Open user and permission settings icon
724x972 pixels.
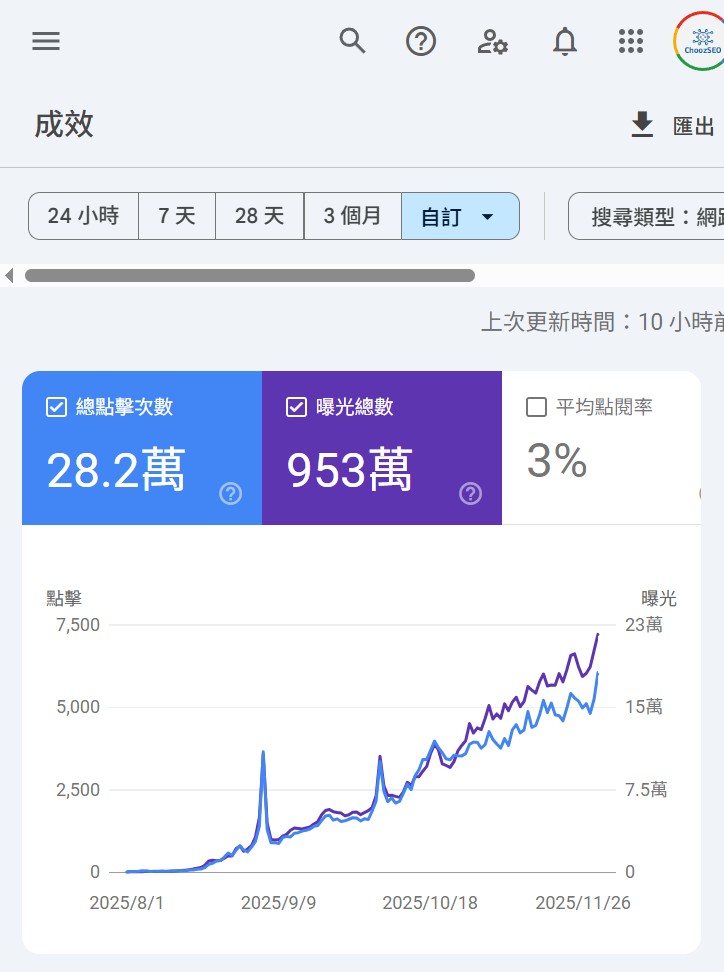click(x=492, y=41)
